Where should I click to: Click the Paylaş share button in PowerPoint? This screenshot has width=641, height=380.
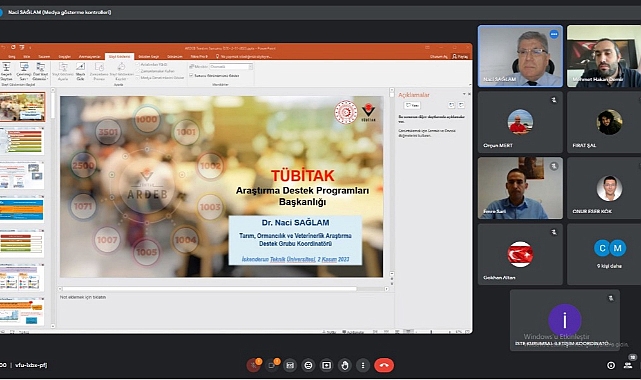click(x=460, y=56)
